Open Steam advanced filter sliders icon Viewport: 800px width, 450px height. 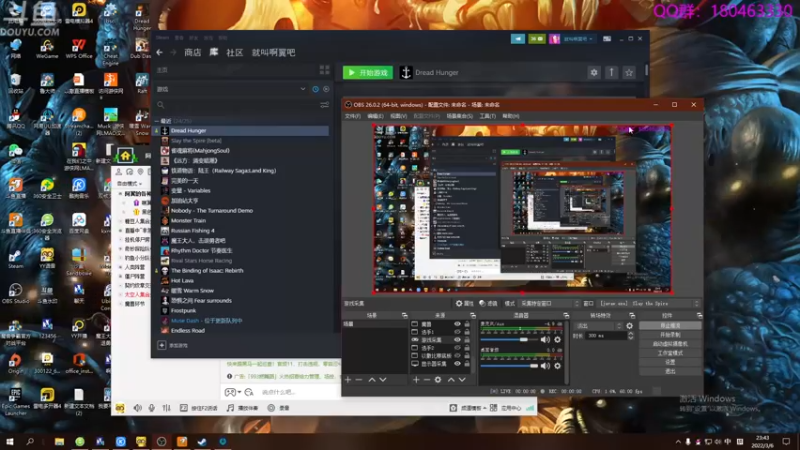[x=324, y=105]
